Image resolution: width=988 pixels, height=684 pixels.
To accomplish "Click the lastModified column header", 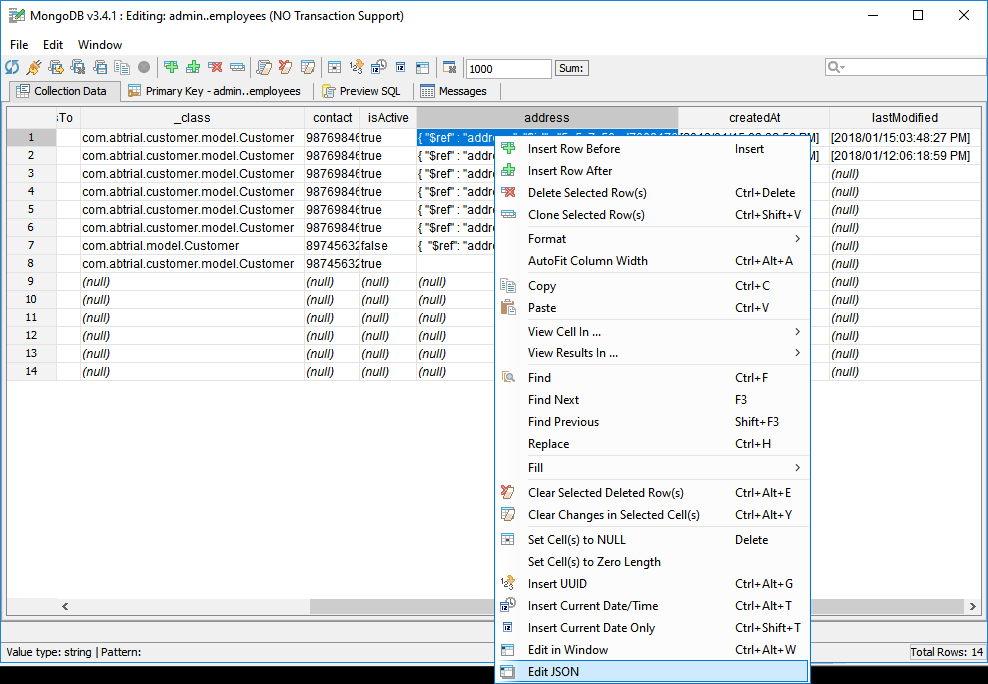I will [905, 118].
